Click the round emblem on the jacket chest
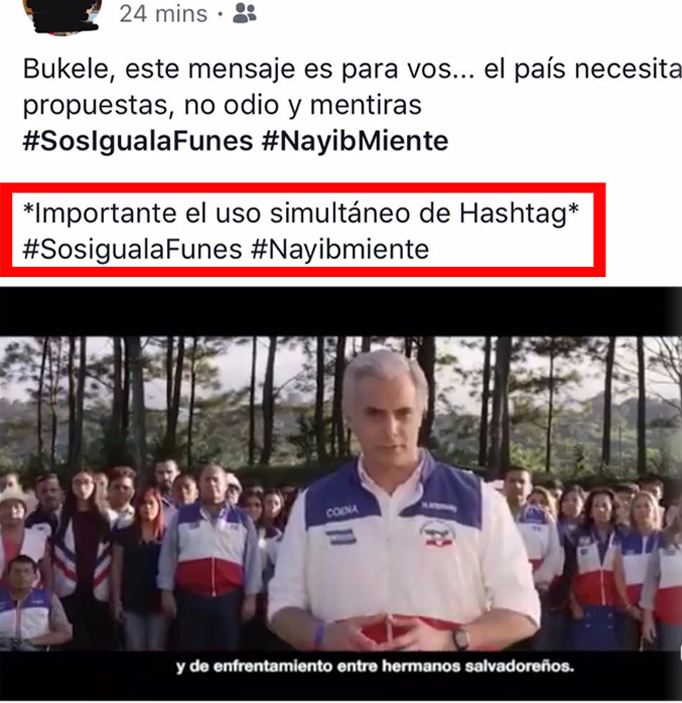The height and width of the screenshot is (703, 682). (437, 534)
